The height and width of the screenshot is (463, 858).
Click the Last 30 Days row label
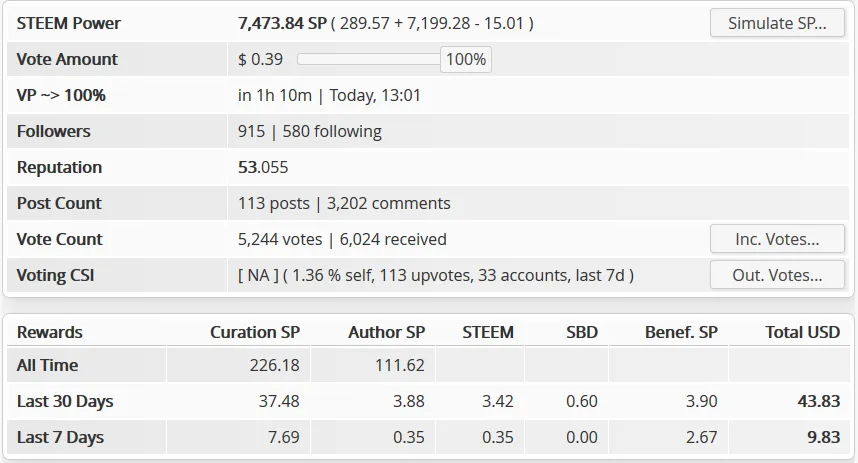[x=65, y=401]
